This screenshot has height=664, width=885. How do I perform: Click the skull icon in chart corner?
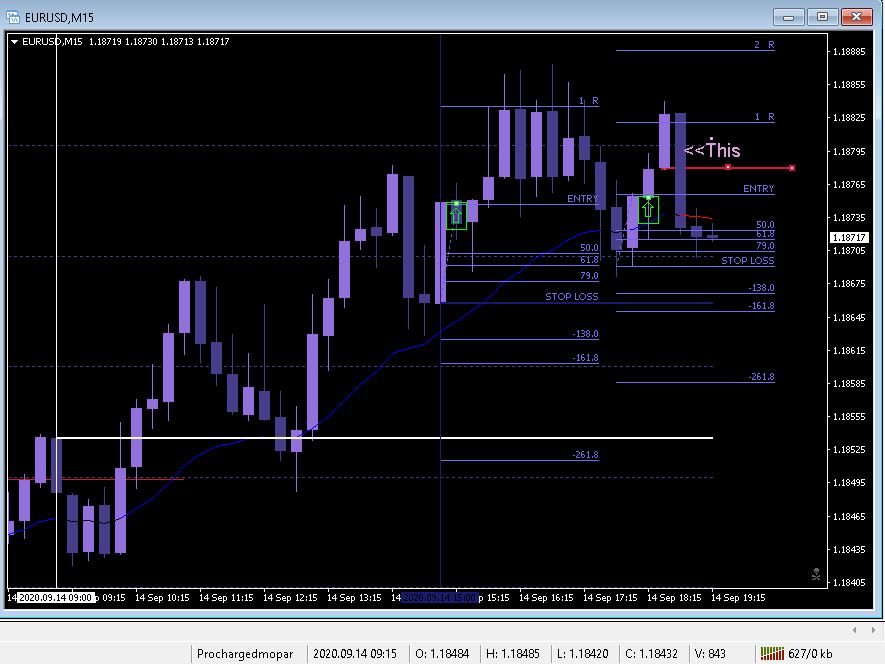(816, 575)
